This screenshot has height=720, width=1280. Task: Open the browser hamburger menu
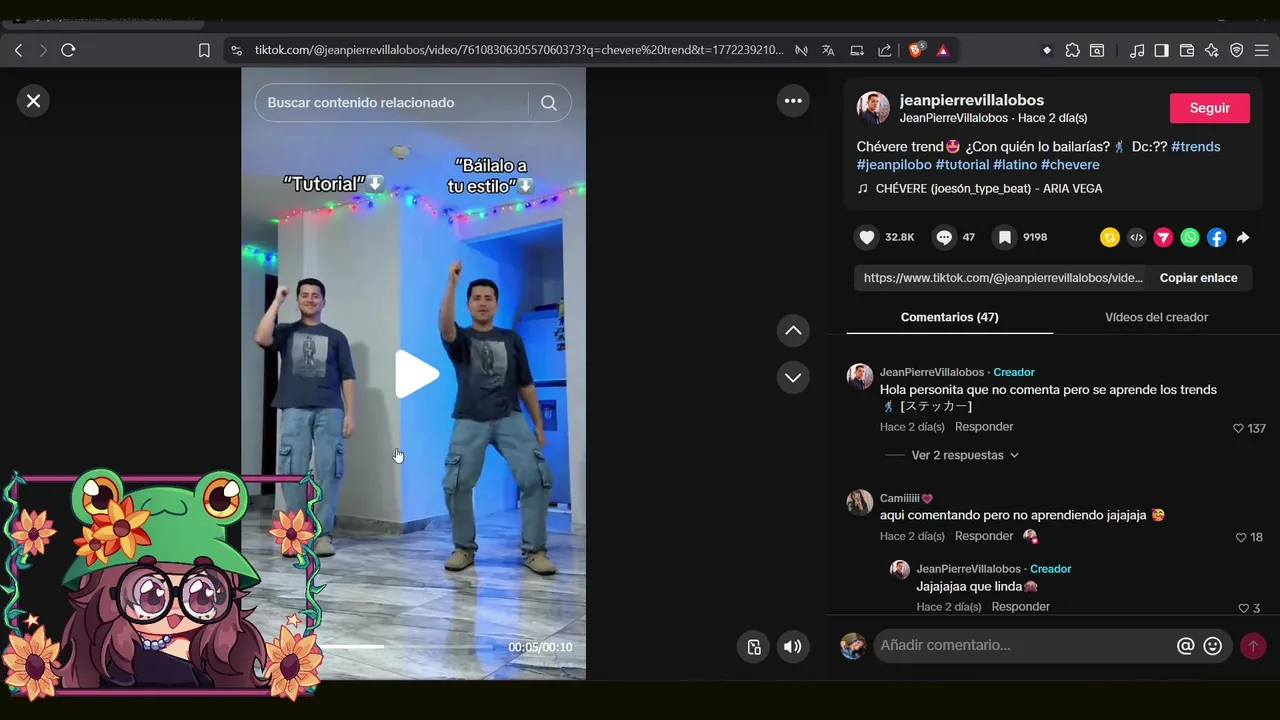tap(1262, 50)
